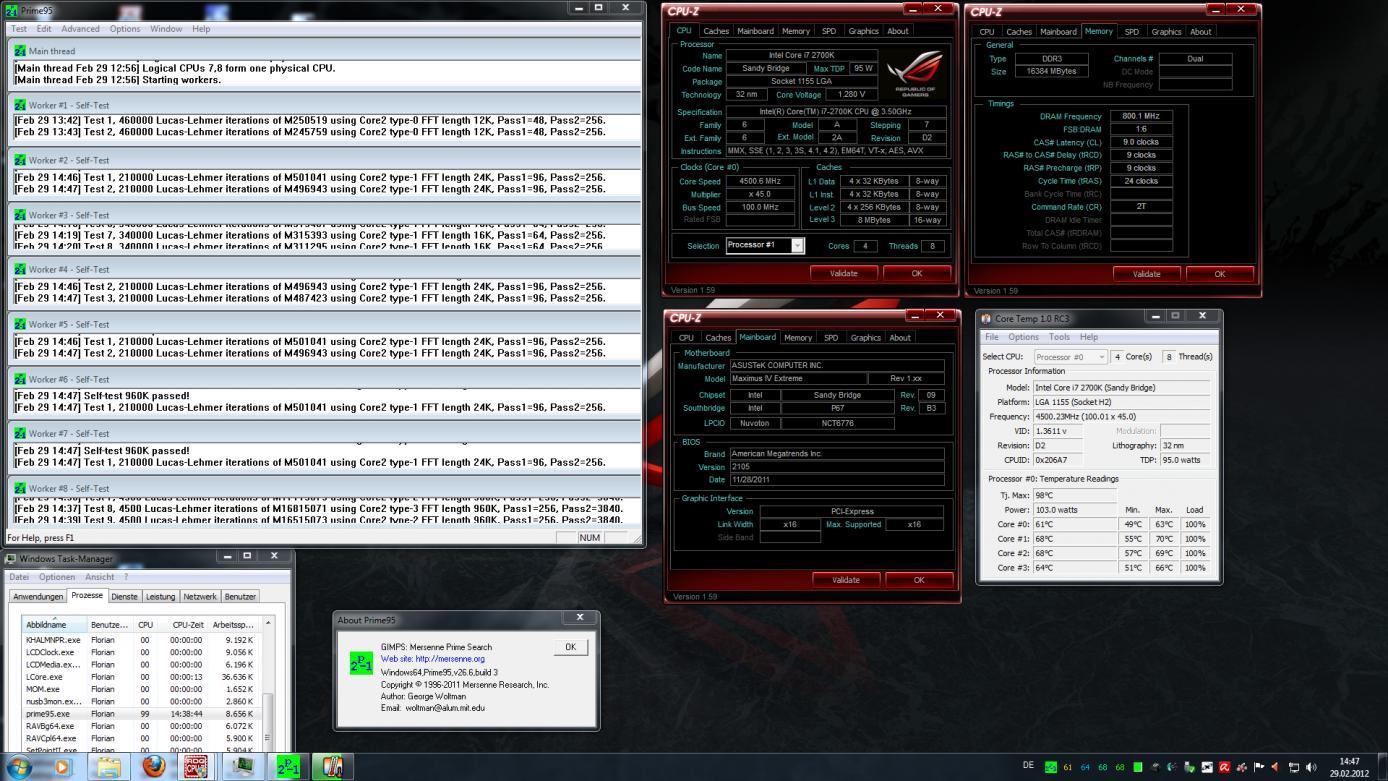1388x781 pixels.
Task: Click the Avira red umbrella tray icon
Action: (1224, 767)
